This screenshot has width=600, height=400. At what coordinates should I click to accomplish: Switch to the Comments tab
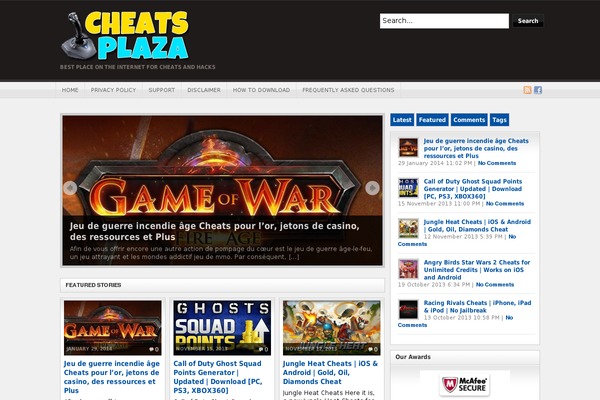[469, 120]
